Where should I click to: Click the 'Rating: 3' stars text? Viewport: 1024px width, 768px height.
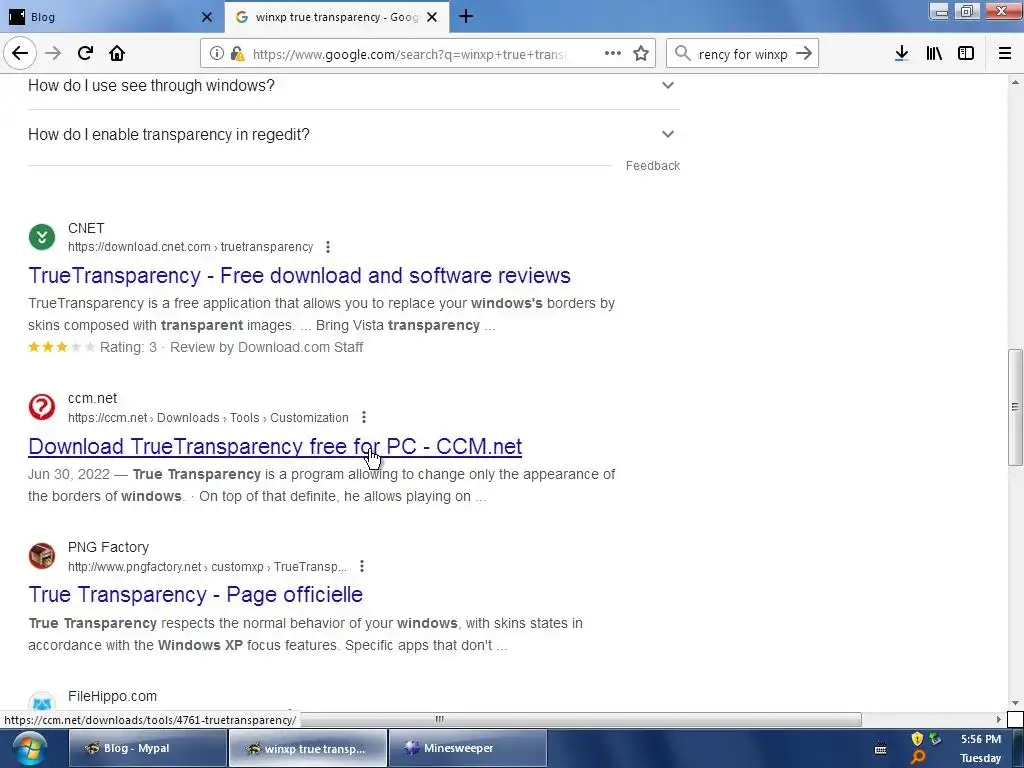pos(128,347)
